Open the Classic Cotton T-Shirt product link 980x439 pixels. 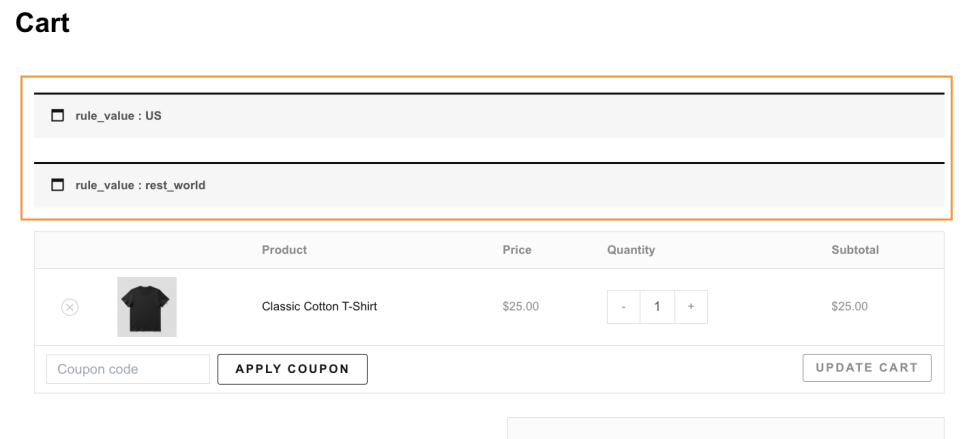coord(319,307)
